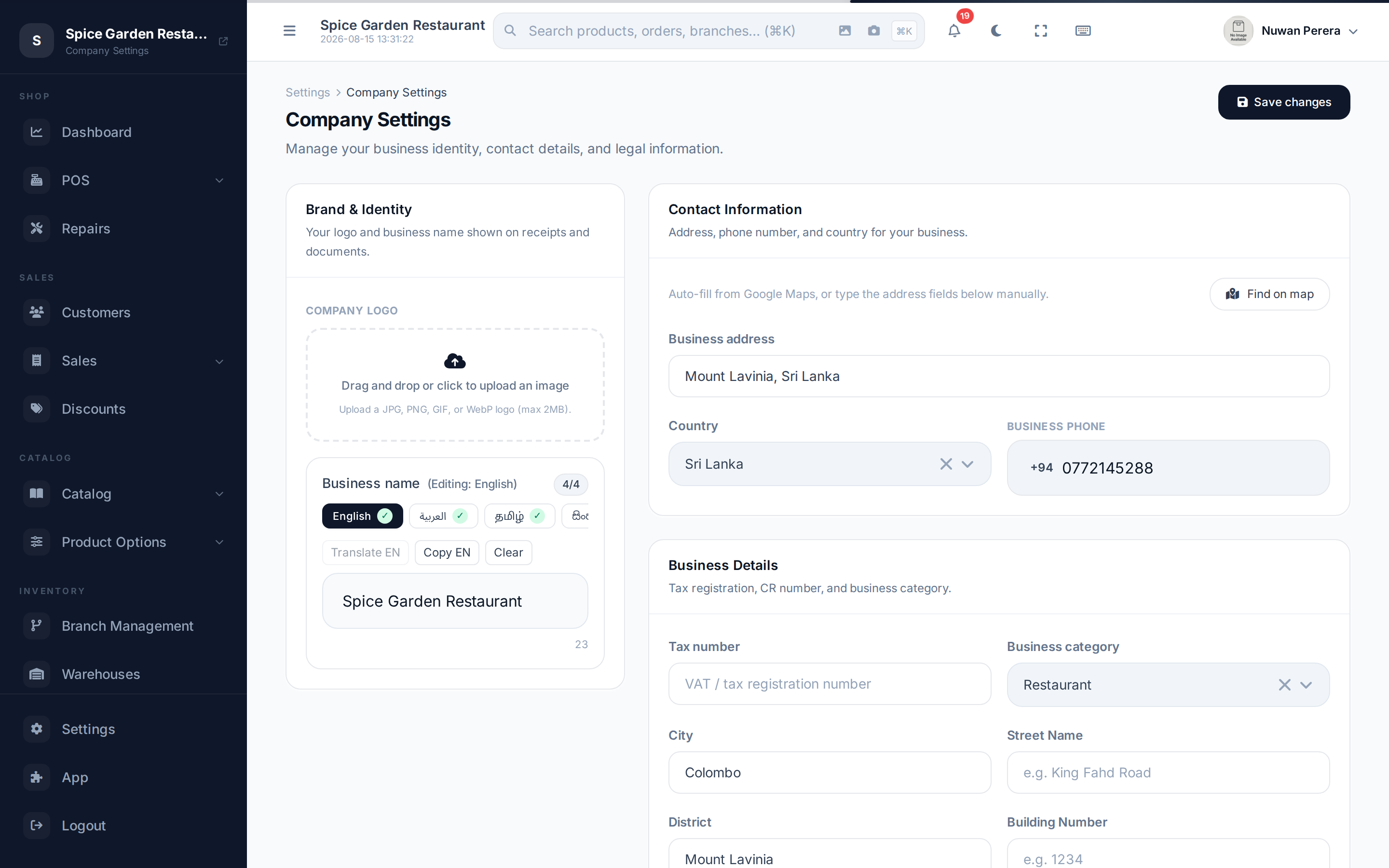Screen dimensions: 1389x868
Task: Click the cloud upload icon
Action: [455, 361]
